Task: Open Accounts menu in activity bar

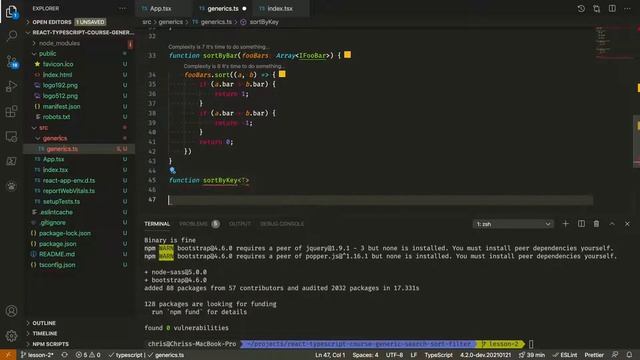Action: point(11,311)
